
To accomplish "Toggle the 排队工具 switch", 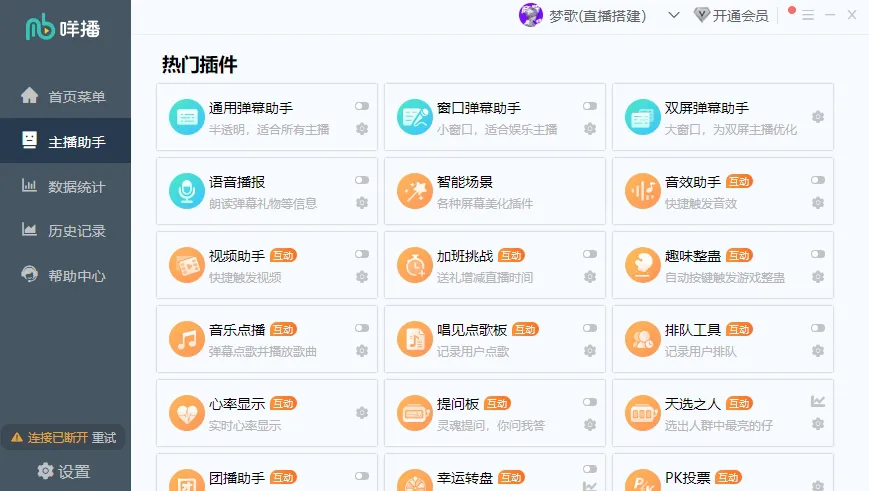I will [x=817, y=328].
